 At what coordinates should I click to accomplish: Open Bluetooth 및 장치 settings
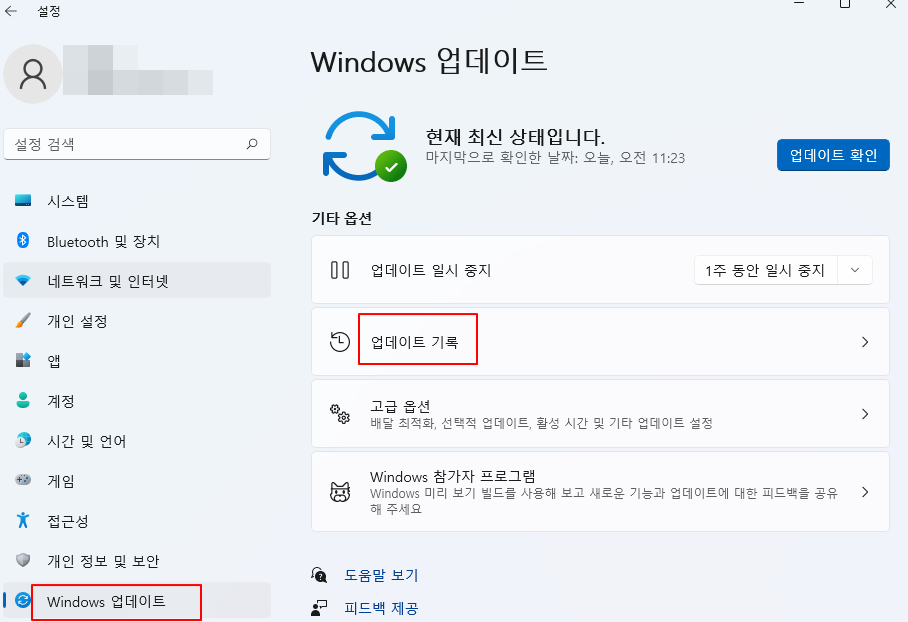pos(137,241)
